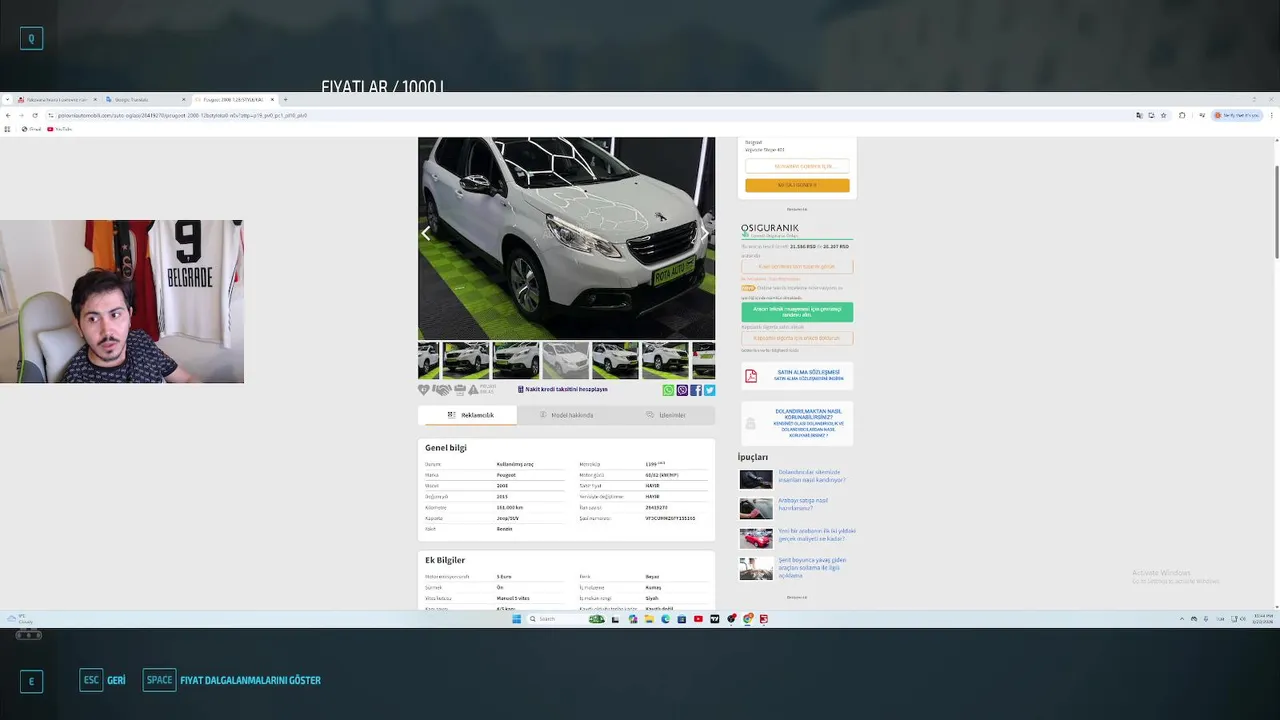Select the Reklamcılık tab
The width and height of the screenshot is (1280, 720).
[468, 415]
